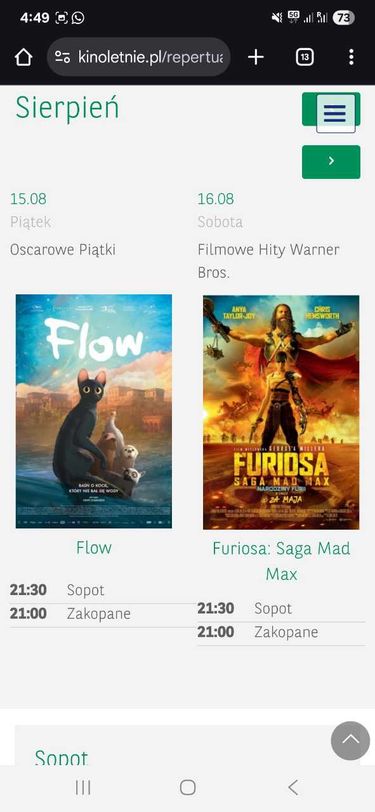Tap the site info icon in address bar
The width and height of the screenshot is (375, 812).
(63, 57)
